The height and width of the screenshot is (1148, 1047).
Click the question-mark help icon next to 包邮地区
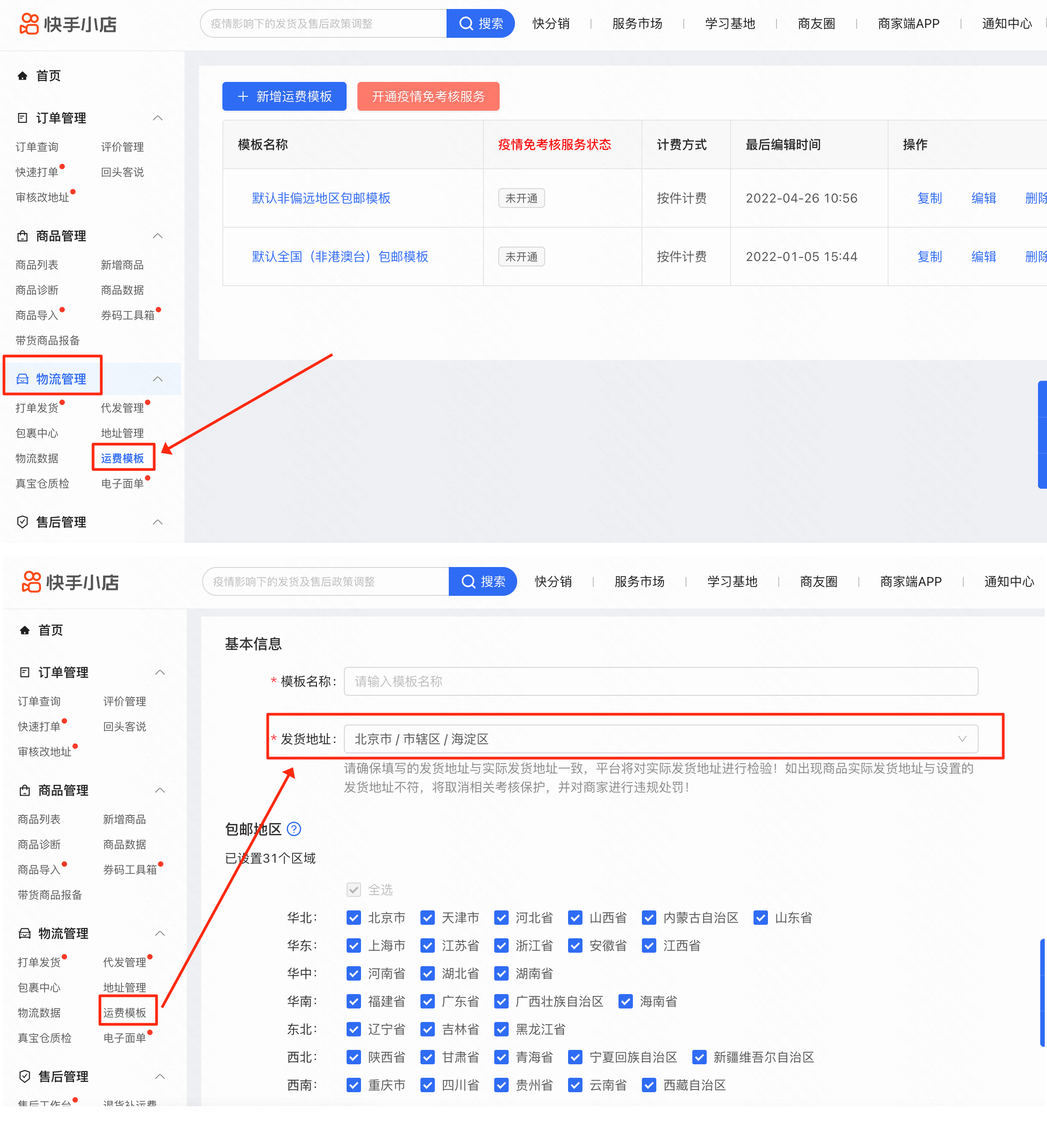coord(294,828)
